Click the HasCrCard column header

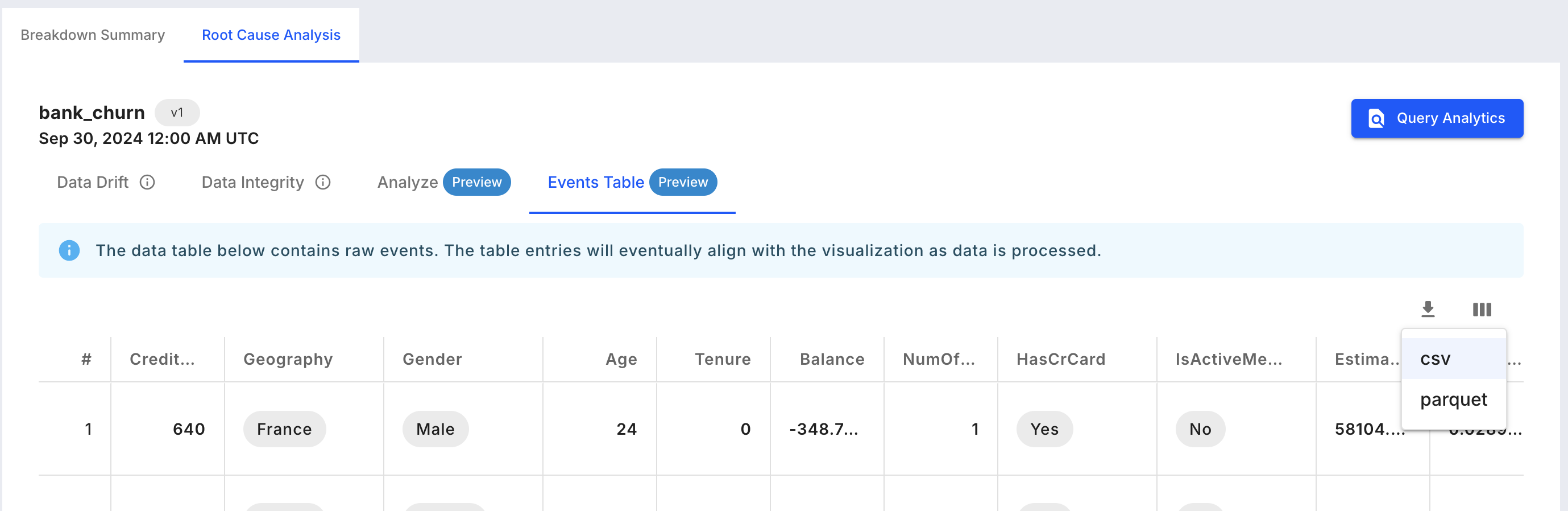(x=1060, y=359)
